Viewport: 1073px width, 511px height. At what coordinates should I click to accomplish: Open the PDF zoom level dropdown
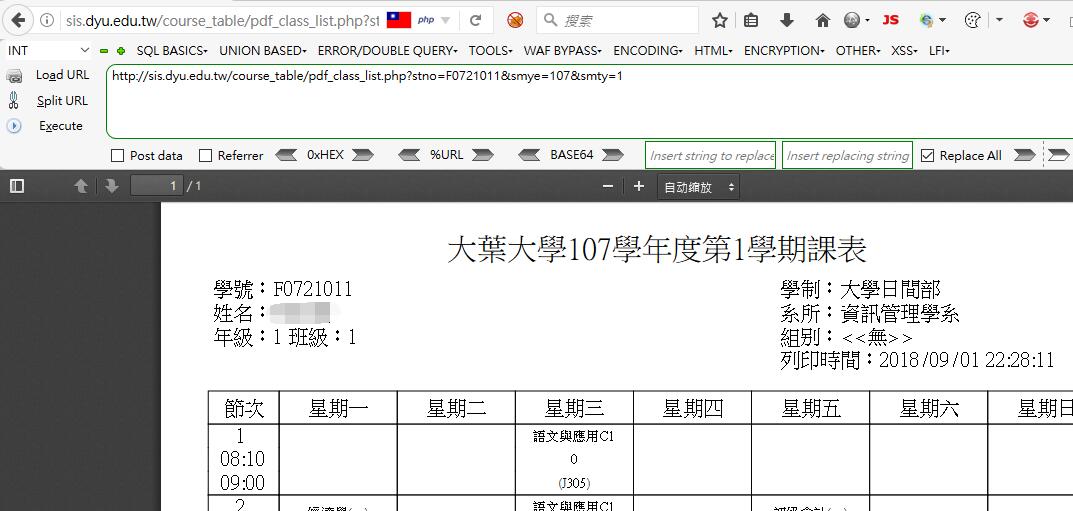(x=698, y=187)
